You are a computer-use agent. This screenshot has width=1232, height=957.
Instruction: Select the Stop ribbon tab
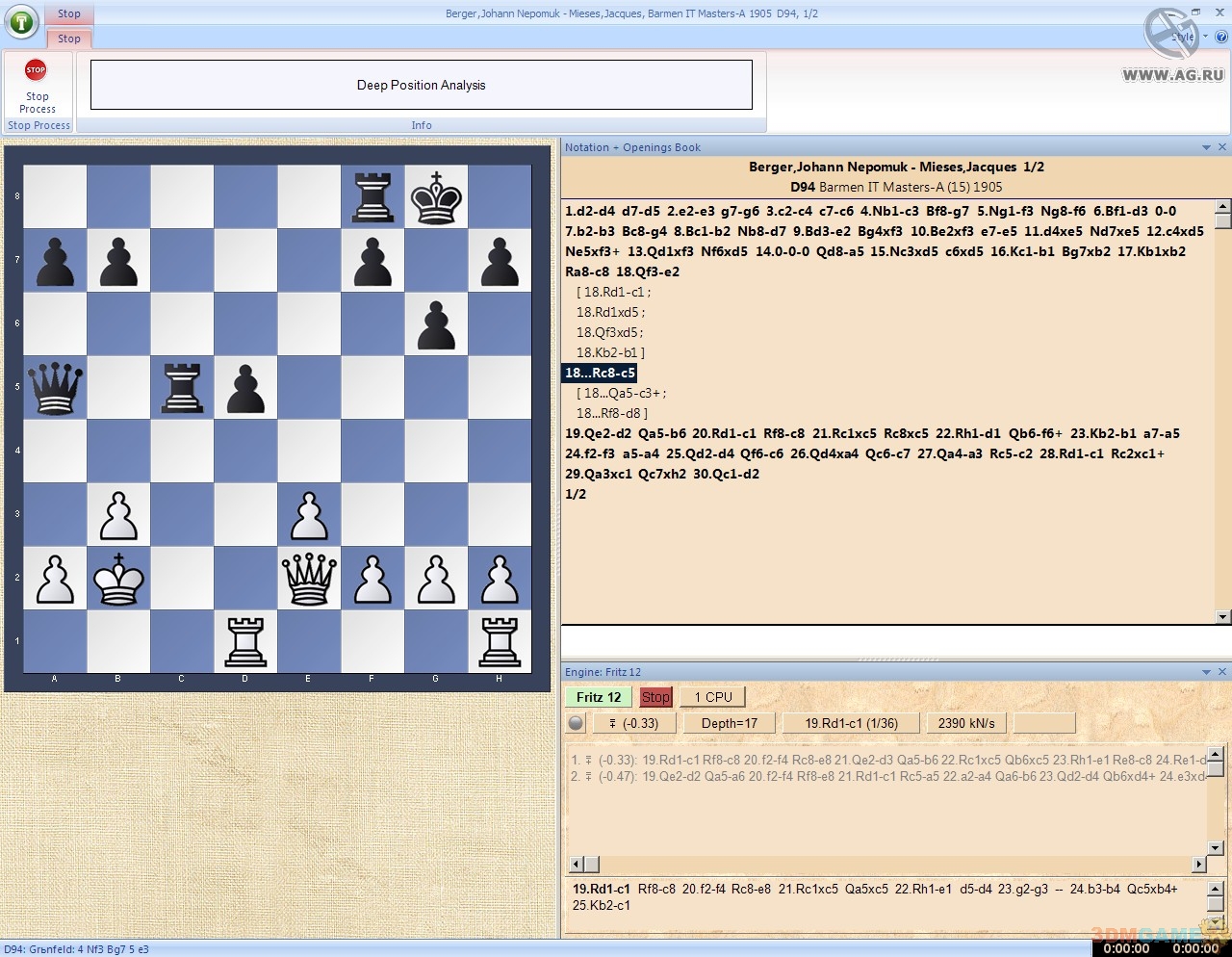pos(69,39)
